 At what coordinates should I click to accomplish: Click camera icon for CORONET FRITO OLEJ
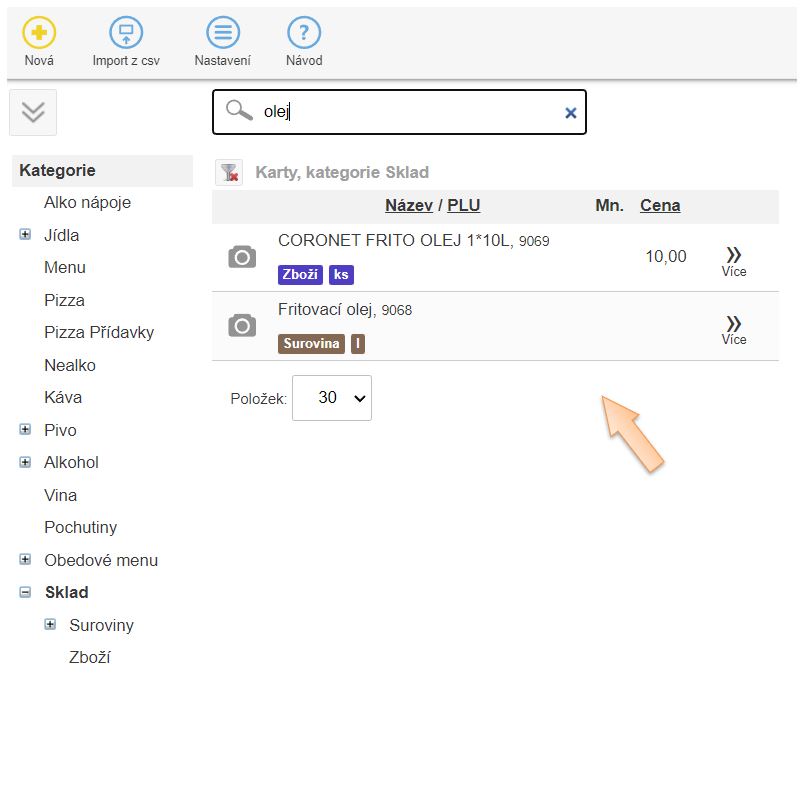(242, 258)
